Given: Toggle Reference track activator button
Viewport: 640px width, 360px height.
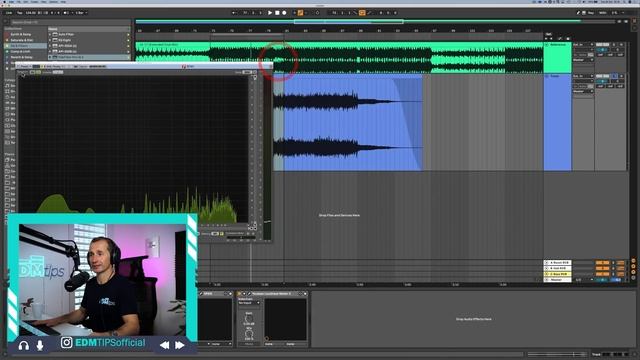Looking at the screenshot, I should [x=602, y=44].
